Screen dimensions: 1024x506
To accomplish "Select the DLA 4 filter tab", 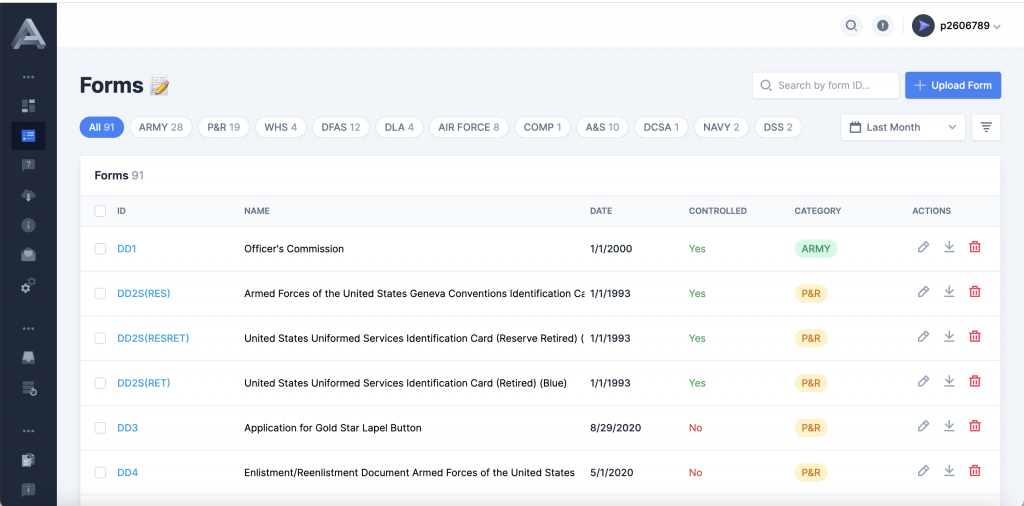I will pyautogui.click(x=399, y=127).
